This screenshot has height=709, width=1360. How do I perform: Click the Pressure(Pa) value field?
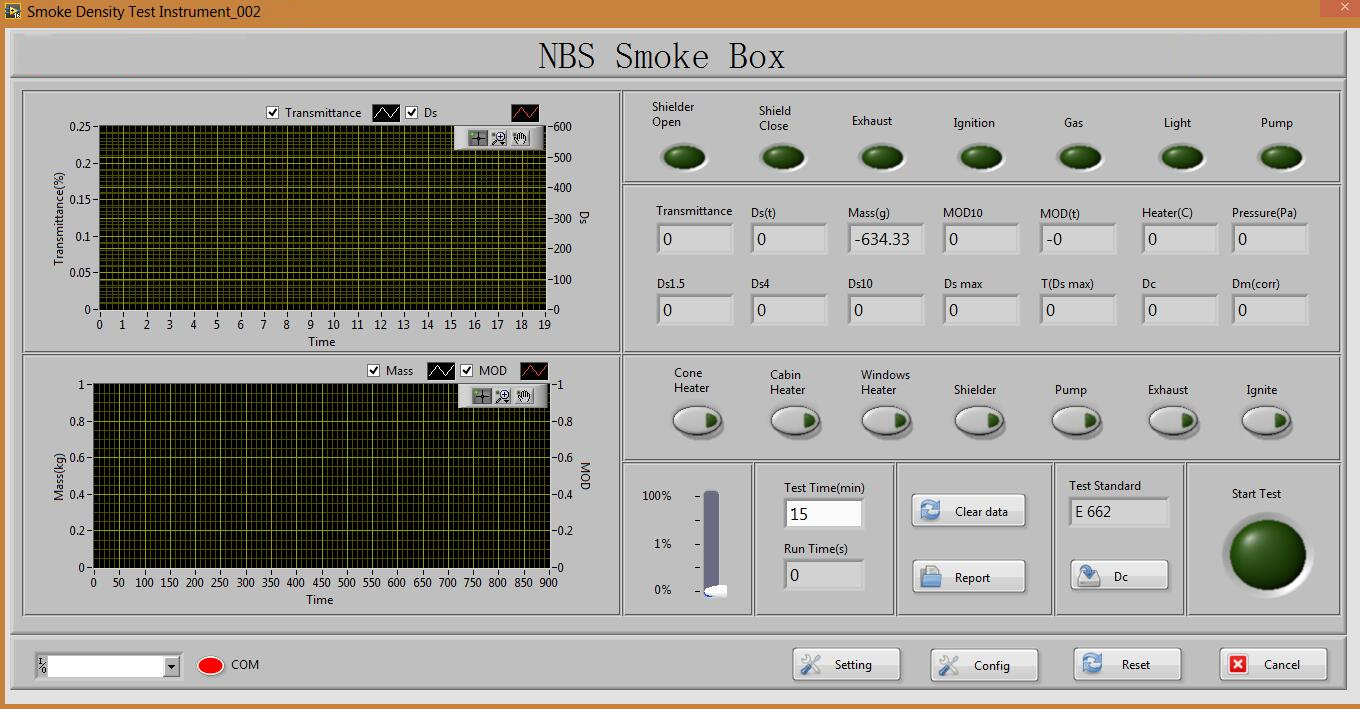tap(1270, 239)
